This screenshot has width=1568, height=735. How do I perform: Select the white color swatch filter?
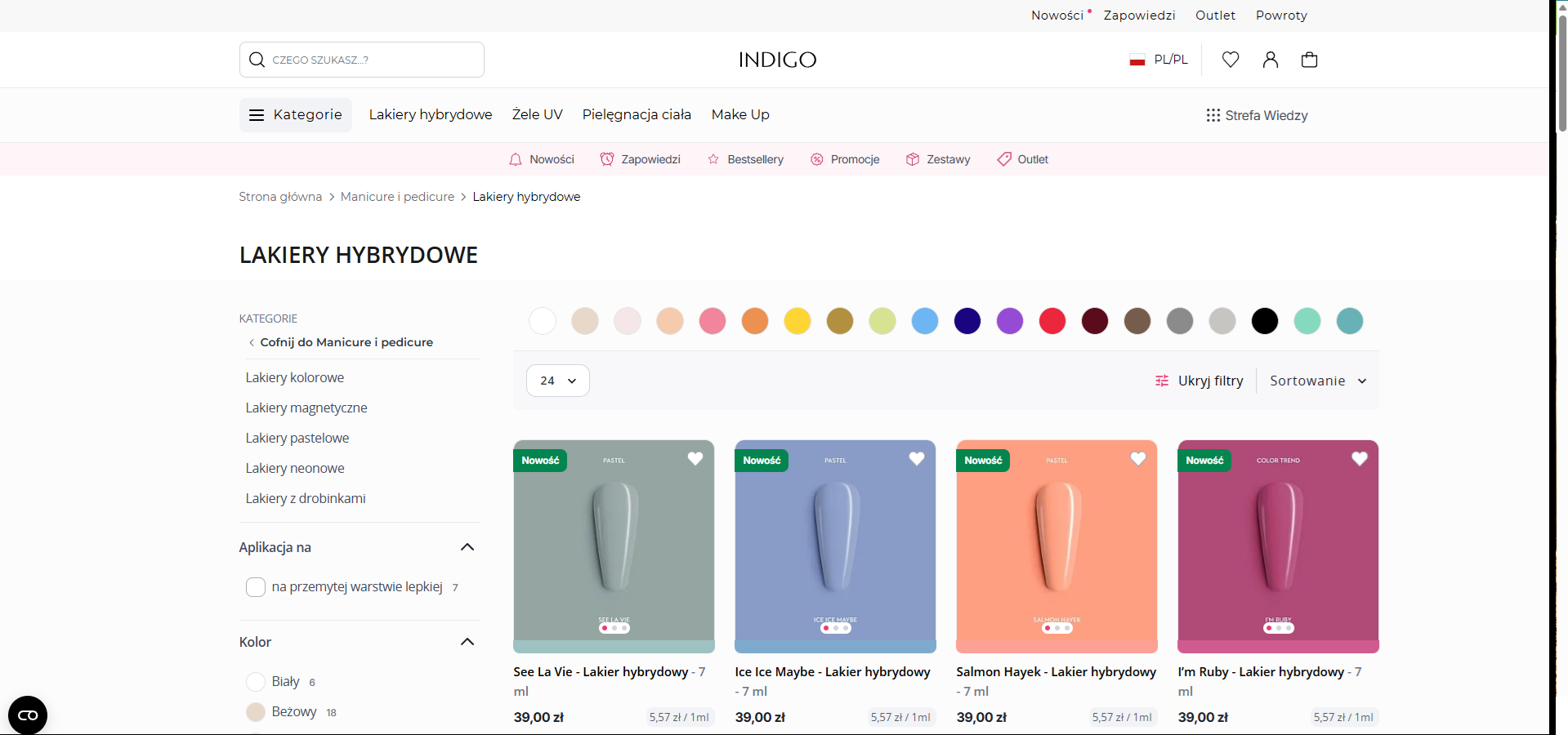tap(543, 321)
